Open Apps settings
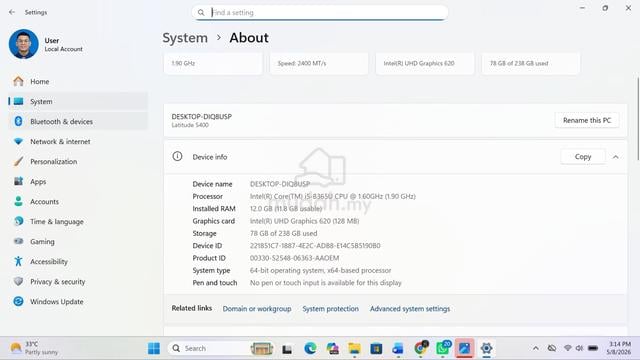Image resolution: width=640 pixels, height=360 pixels. click(78, 182)
